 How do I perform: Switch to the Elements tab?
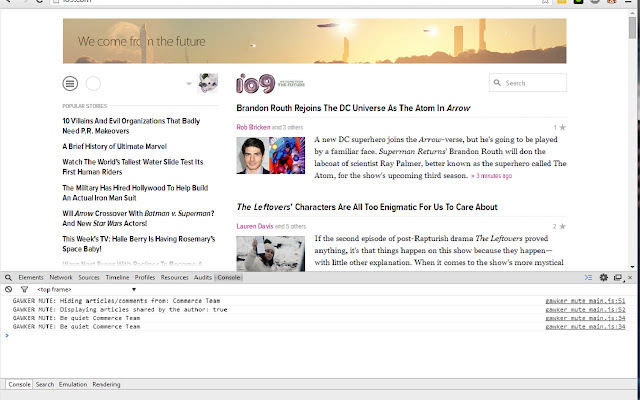pyautogui.click(x=31, y=278)
